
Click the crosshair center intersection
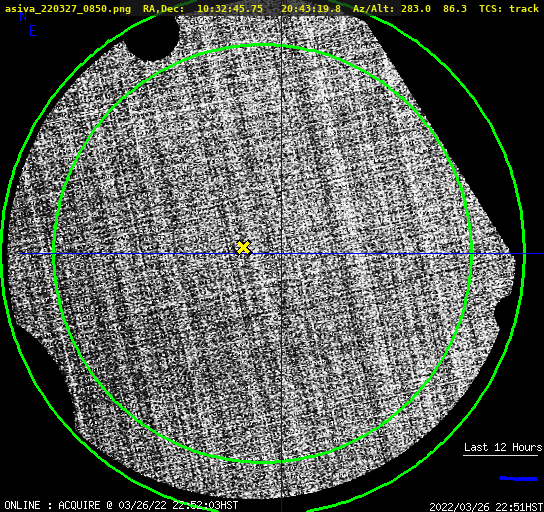(x=281, y=254)
